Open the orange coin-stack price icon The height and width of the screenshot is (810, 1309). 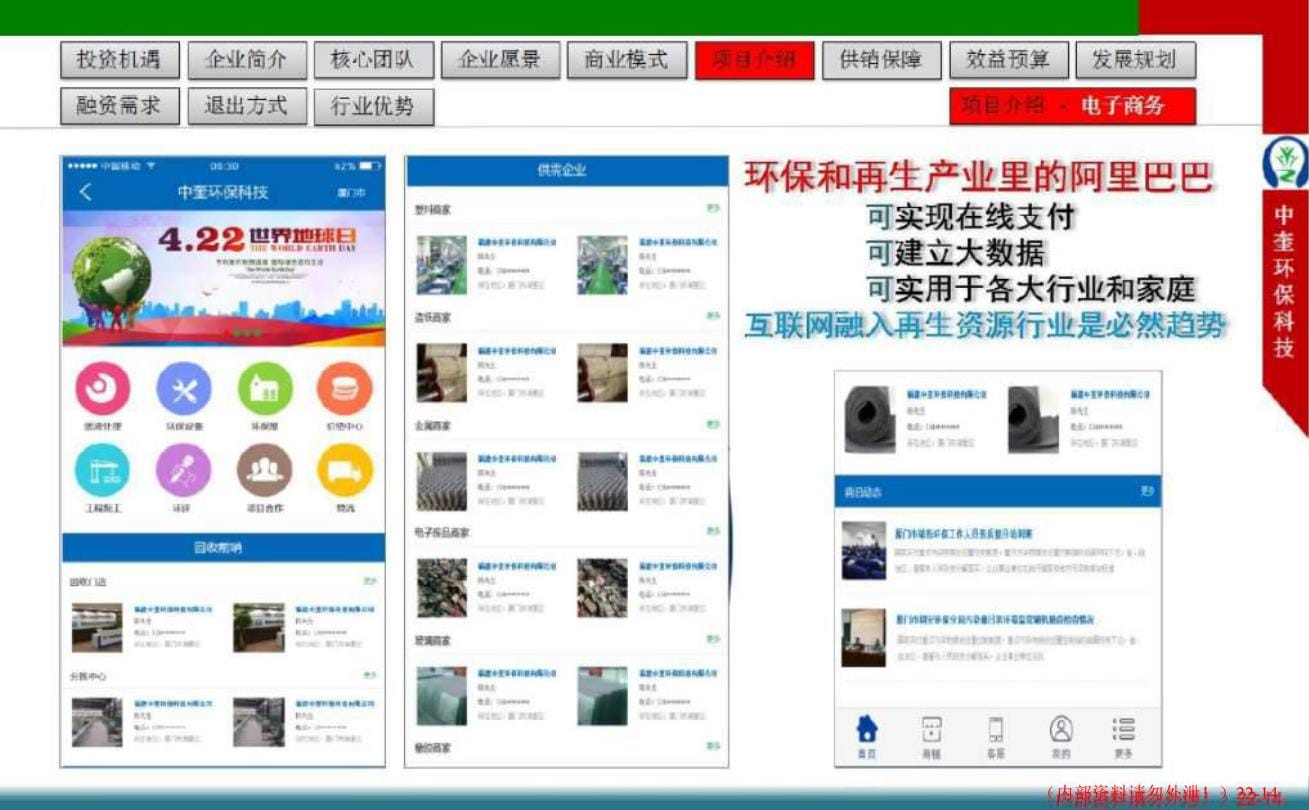tap(345, 389)
